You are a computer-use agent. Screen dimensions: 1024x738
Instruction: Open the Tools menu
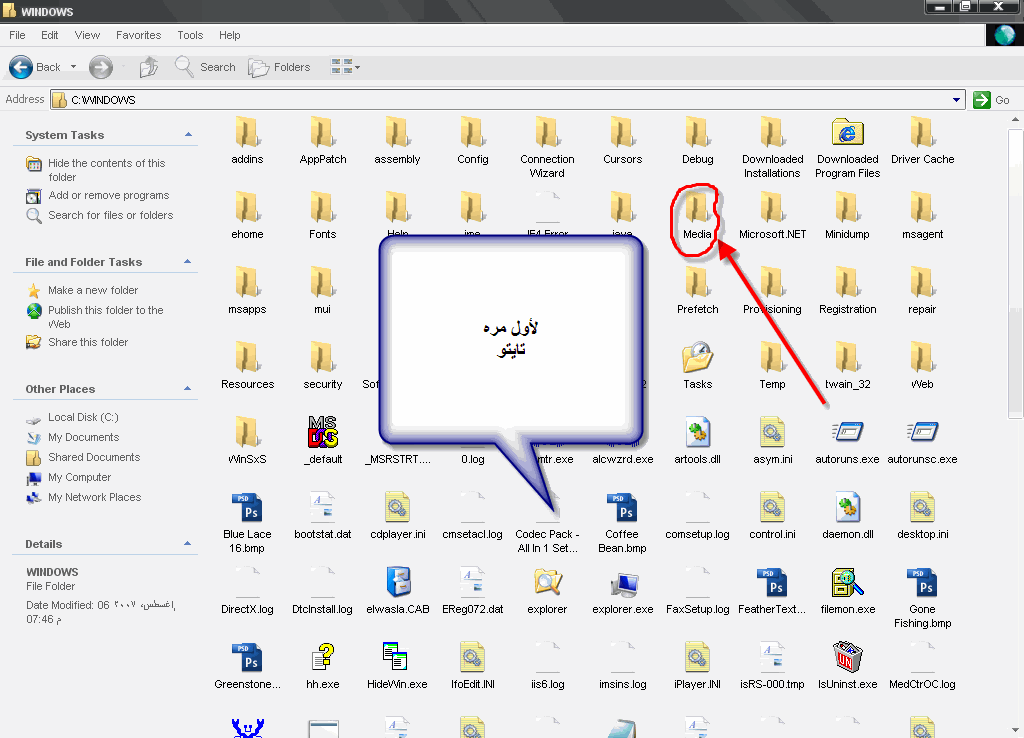click(x=190, y=35)
